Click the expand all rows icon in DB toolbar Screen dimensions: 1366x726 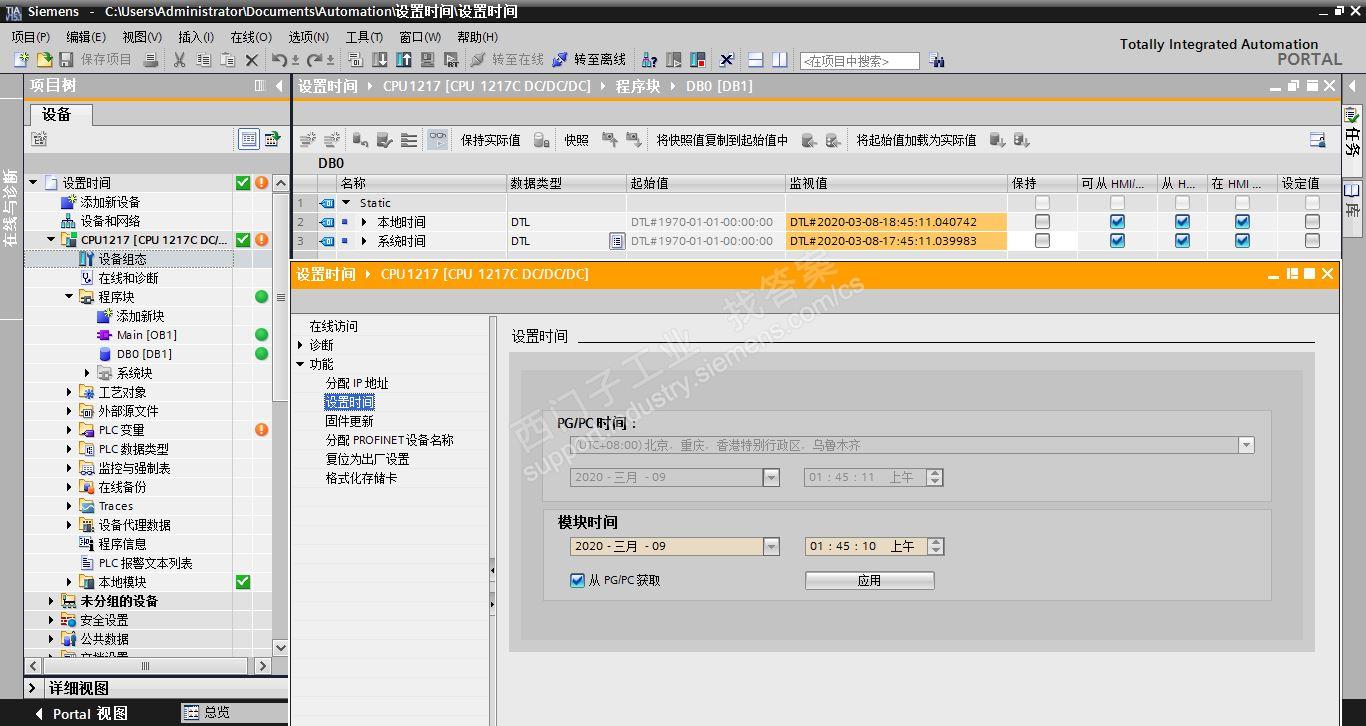409,140
